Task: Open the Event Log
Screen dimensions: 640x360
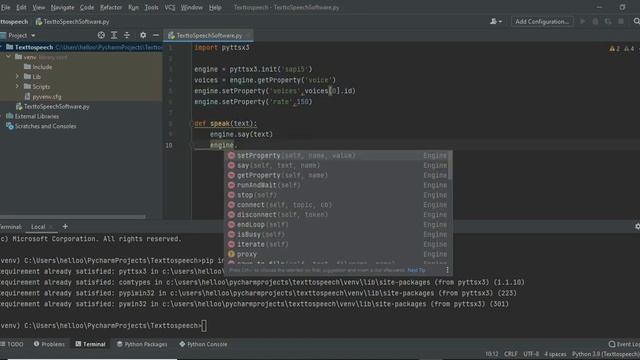Action: point(624,344)
